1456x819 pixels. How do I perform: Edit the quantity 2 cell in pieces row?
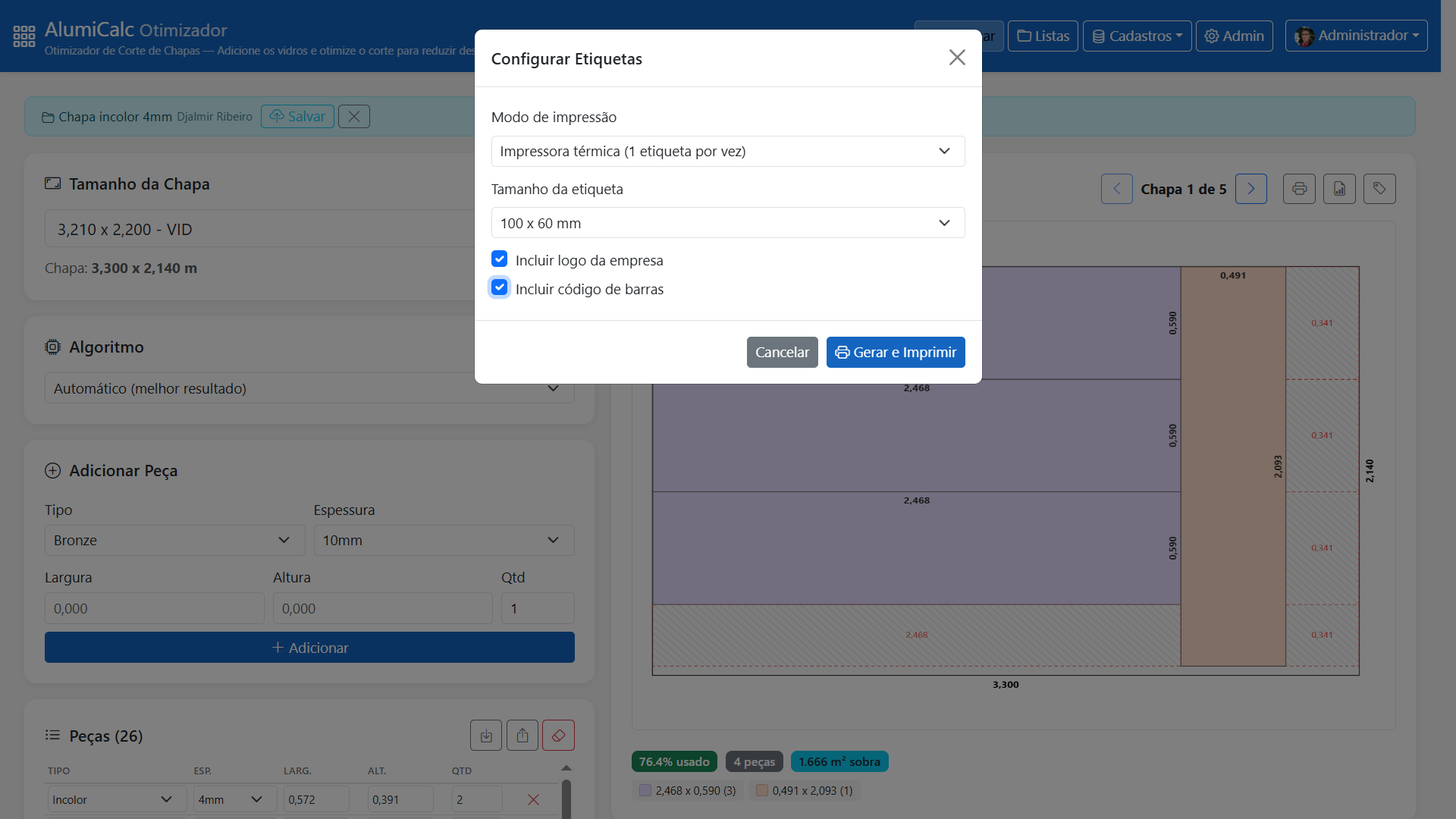477,799
